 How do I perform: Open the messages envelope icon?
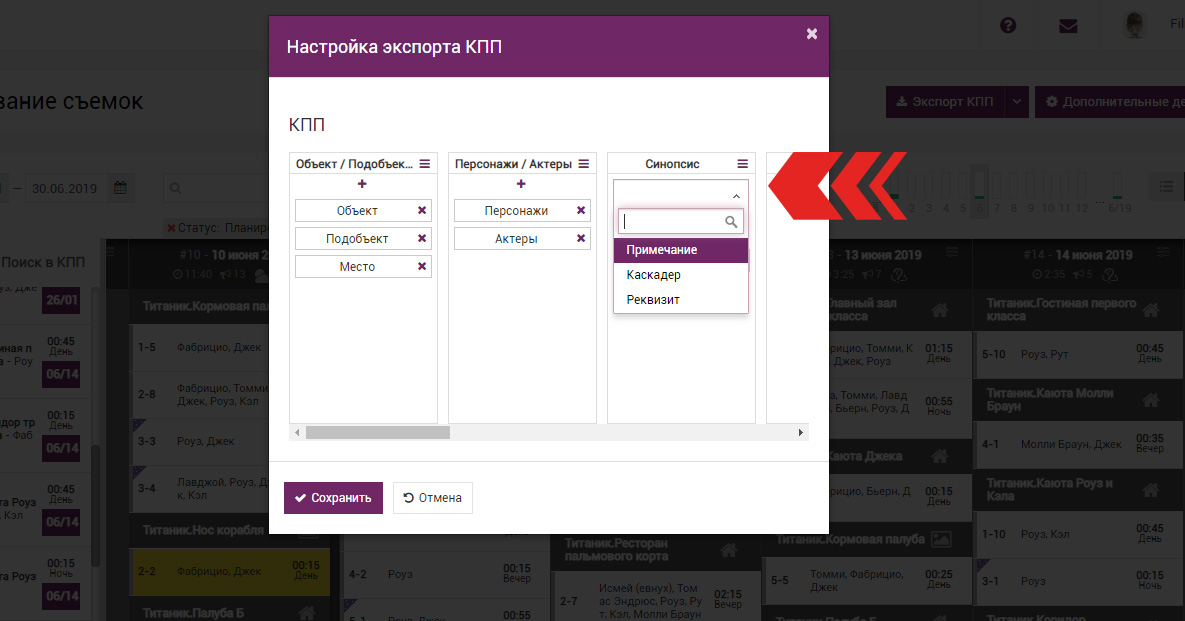1068,26
